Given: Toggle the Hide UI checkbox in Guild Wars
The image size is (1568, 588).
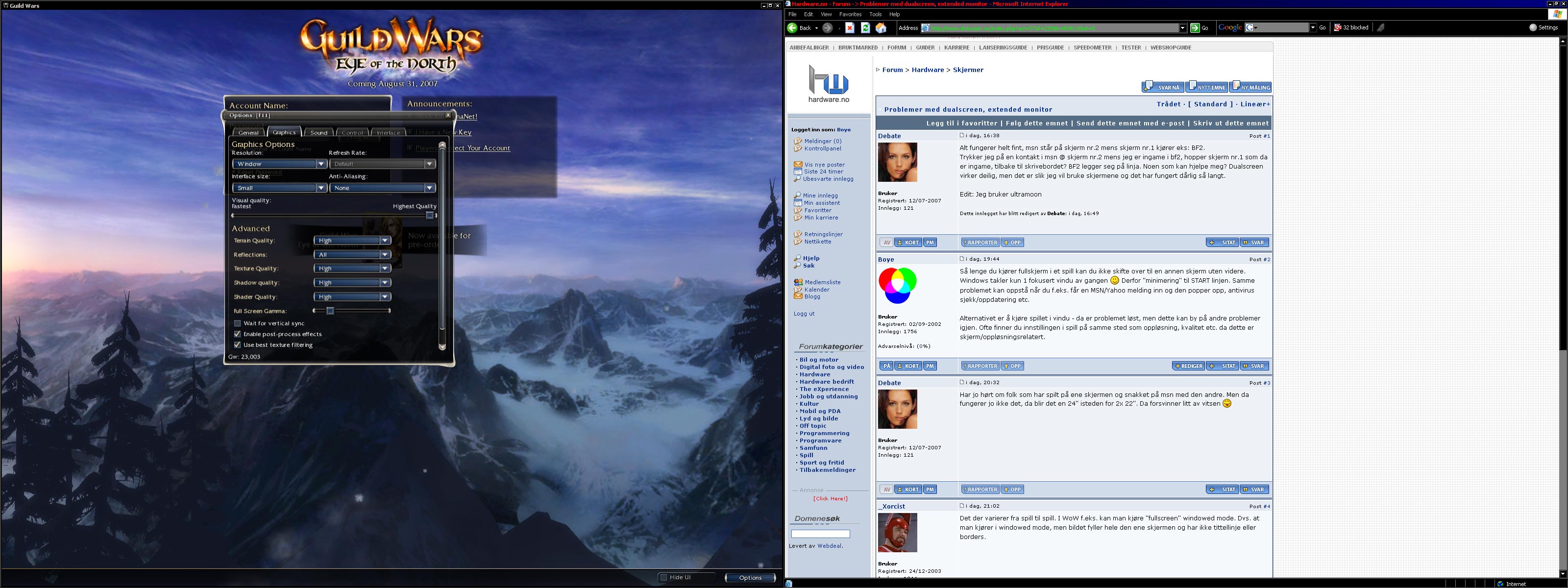Looking at the screenshot, I should pos(663,578).
